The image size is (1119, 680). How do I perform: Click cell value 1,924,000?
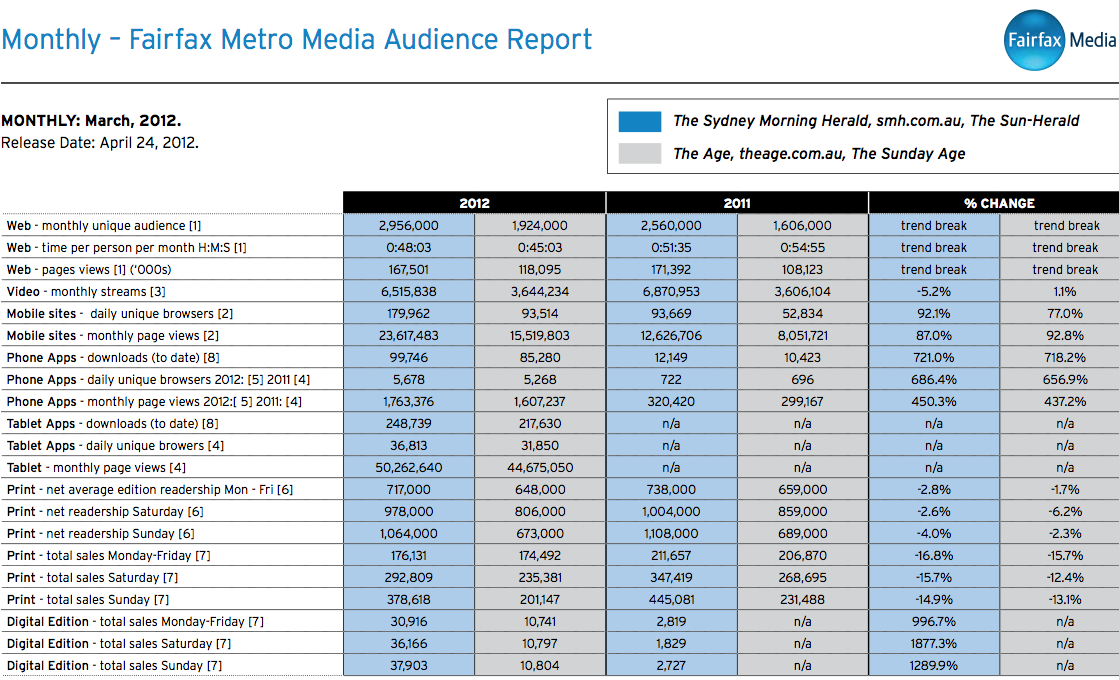pyautogui.click(x=540, y=225)
